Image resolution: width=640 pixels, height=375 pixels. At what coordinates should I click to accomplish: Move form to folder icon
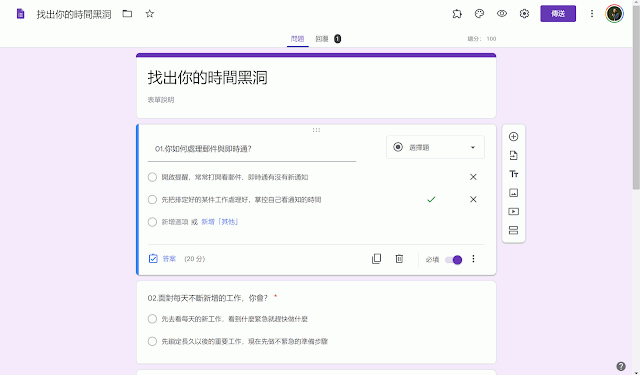click(x=127, y=14)
